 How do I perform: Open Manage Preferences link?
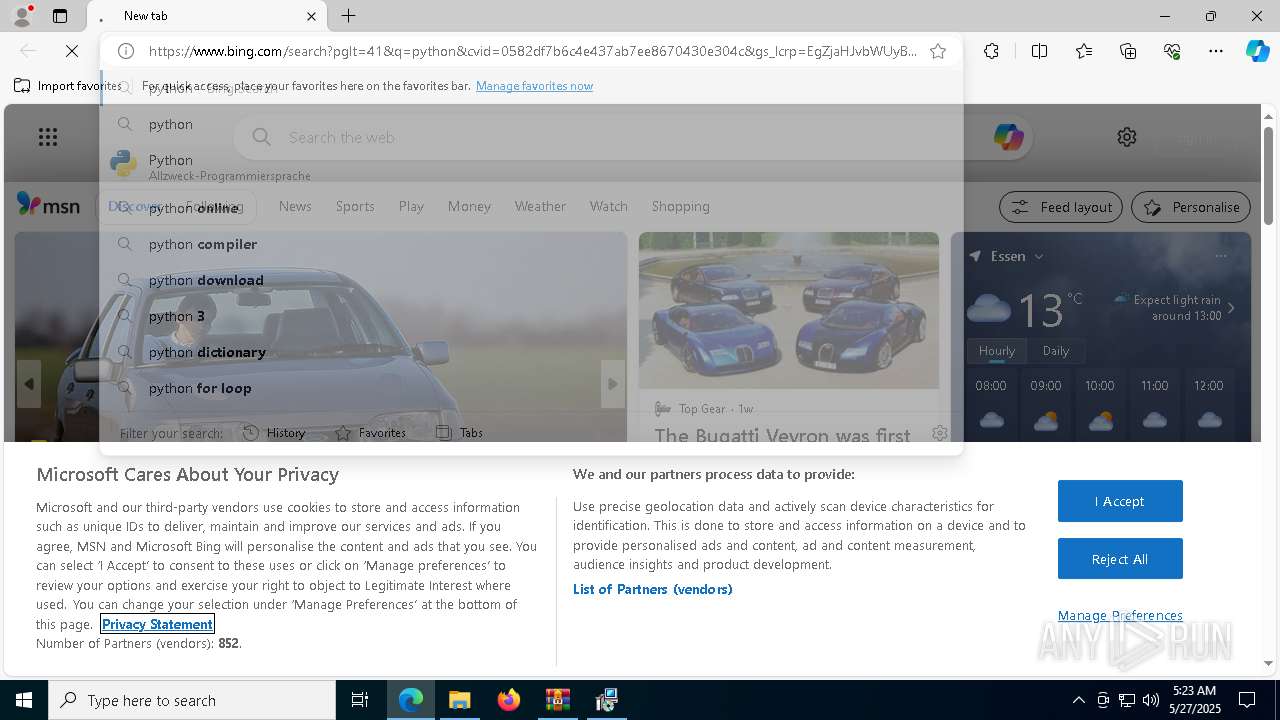tap(1120, 615)
